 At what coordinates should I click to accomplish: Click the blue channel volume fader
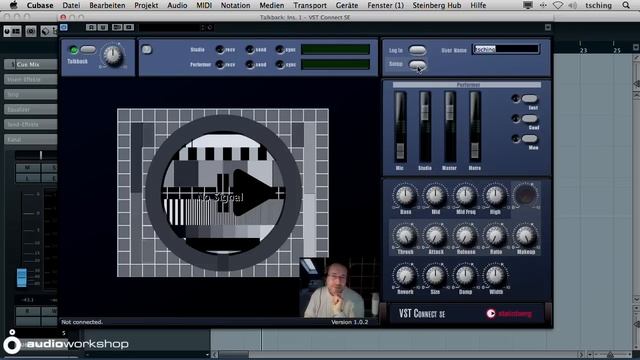click(x=22, y=278)
